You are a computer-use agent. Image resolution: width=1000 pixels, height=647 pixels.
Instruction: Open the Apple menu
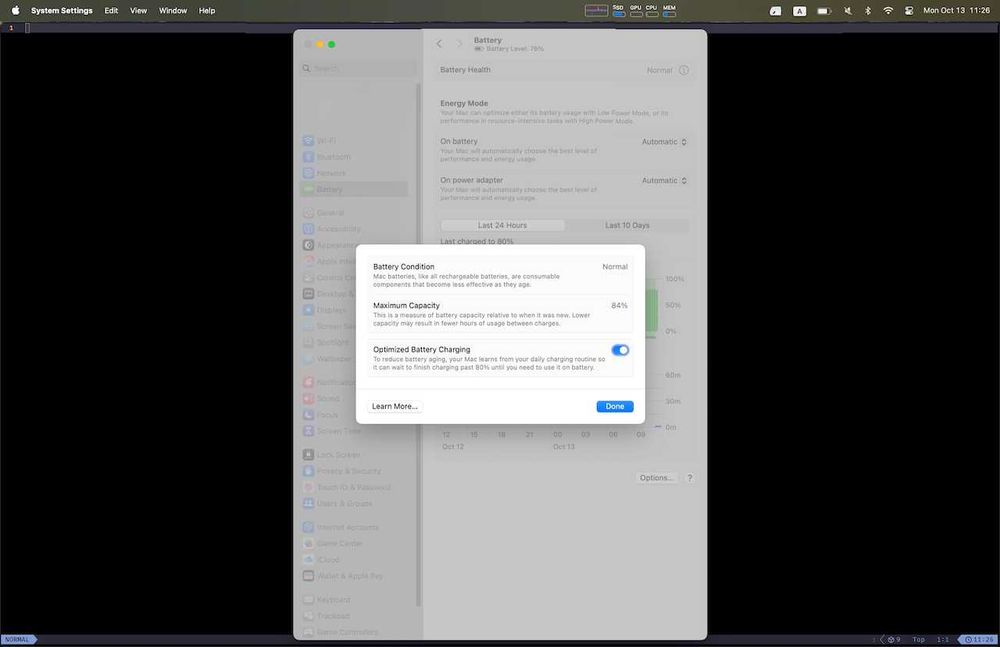click(x=15, y=10)
